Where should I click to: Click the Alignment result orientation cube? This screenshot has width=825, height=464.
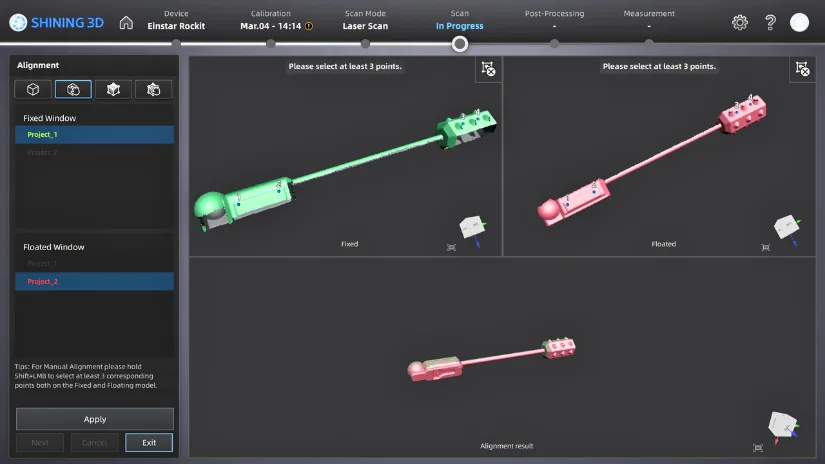(783, 426)
